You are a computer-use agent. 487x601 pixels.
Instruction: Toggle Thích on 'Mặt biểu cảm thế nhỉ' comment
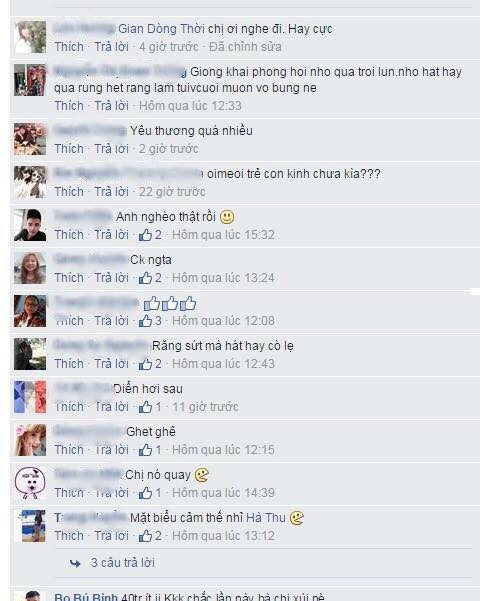click(69, 535)
